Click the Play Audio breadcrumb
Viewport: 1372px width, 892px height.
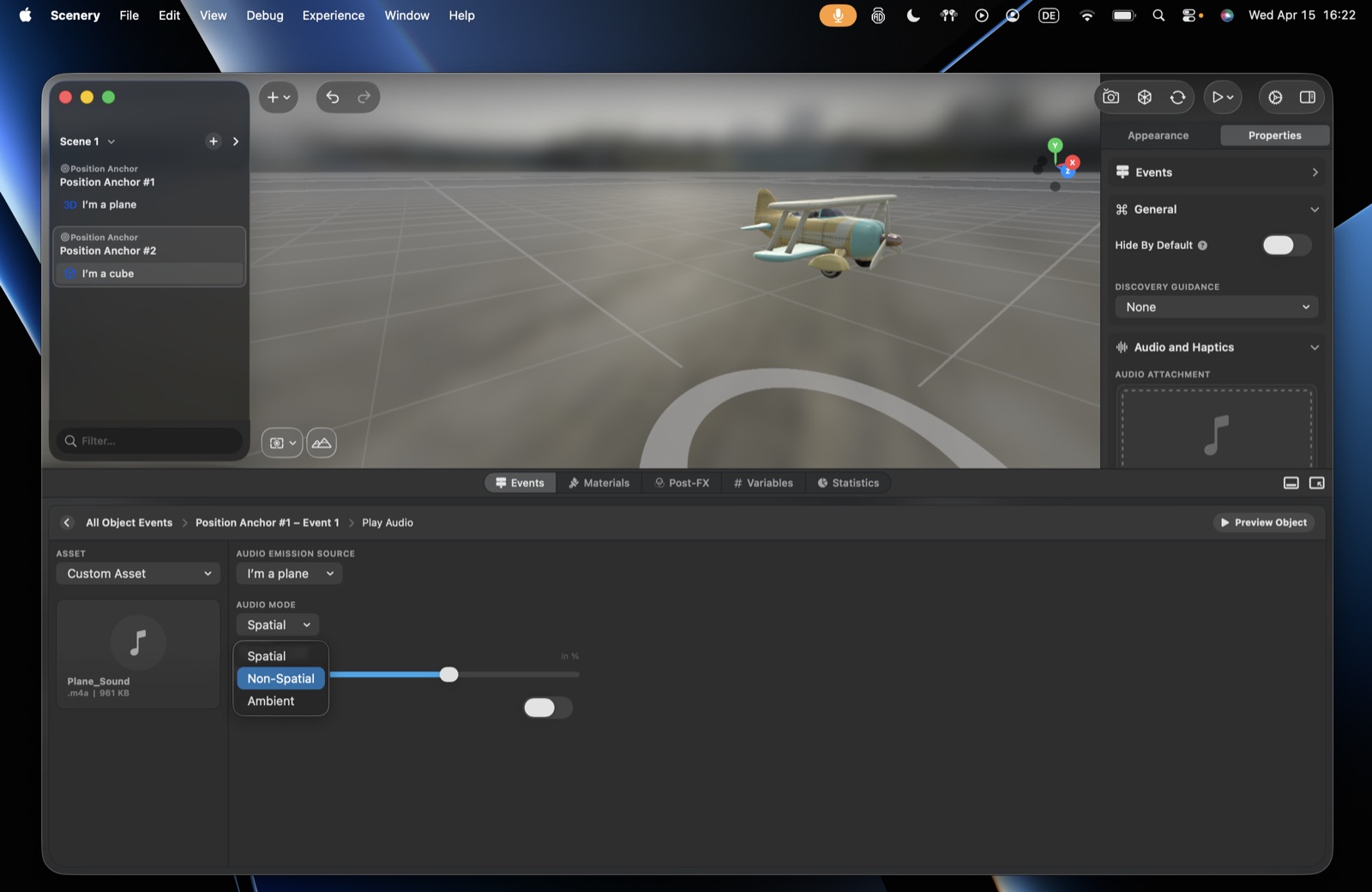coord(388,522)
